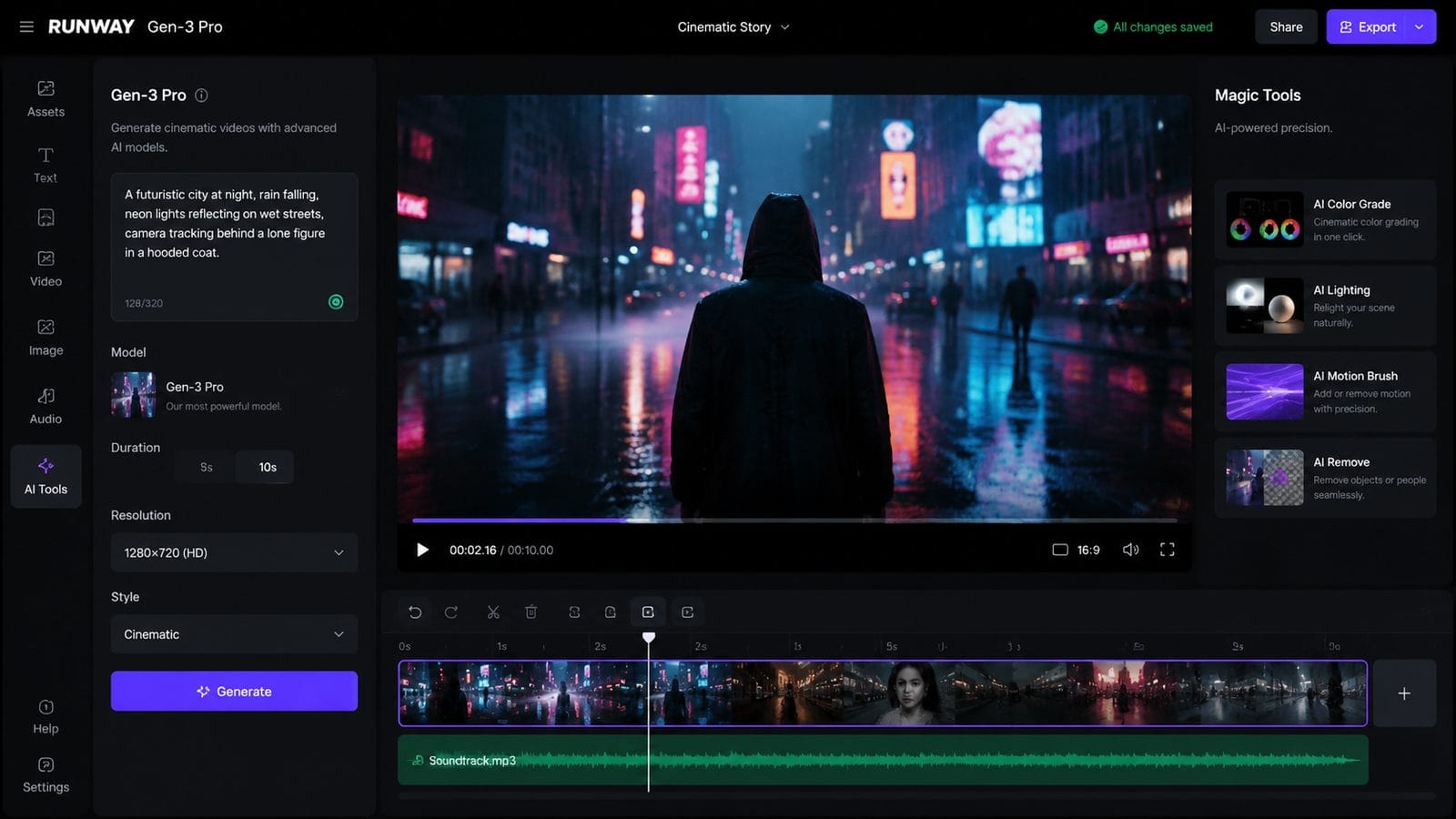Image resolution: width=1456 pixels, height=819 pixels.
Task: Select AI Tools in the sidebar
Action: 45,476
